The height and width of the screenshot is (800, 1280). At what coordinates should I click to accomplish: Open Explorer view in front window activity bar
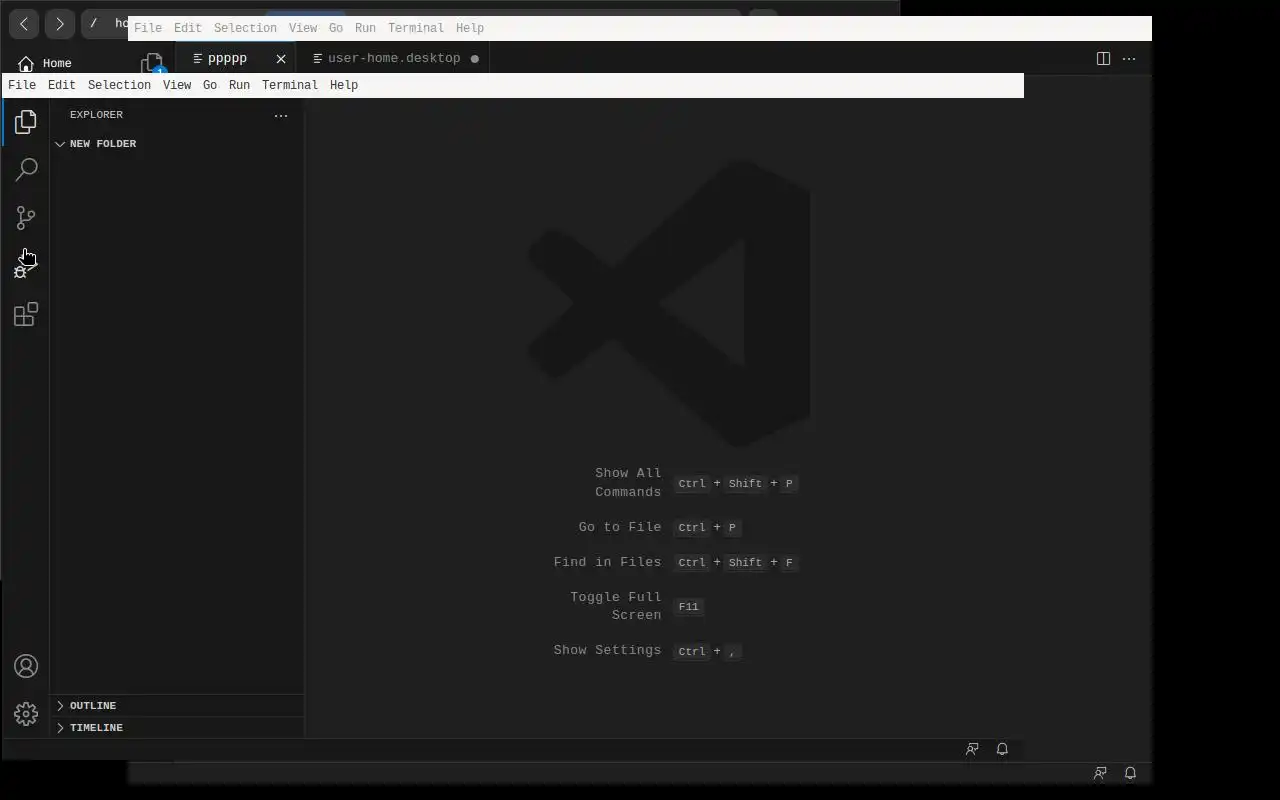coord(26,122)
